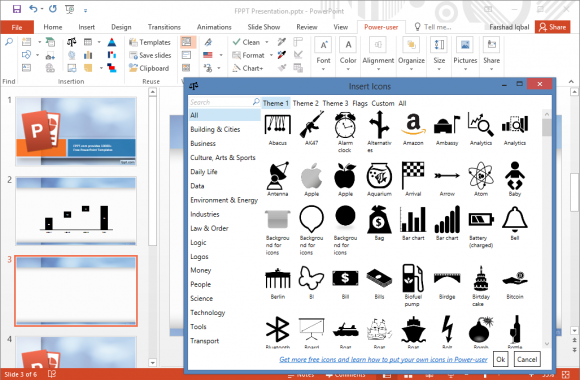Select the Money category
This screenshot has height=380, width=580.
coord(200,270)
